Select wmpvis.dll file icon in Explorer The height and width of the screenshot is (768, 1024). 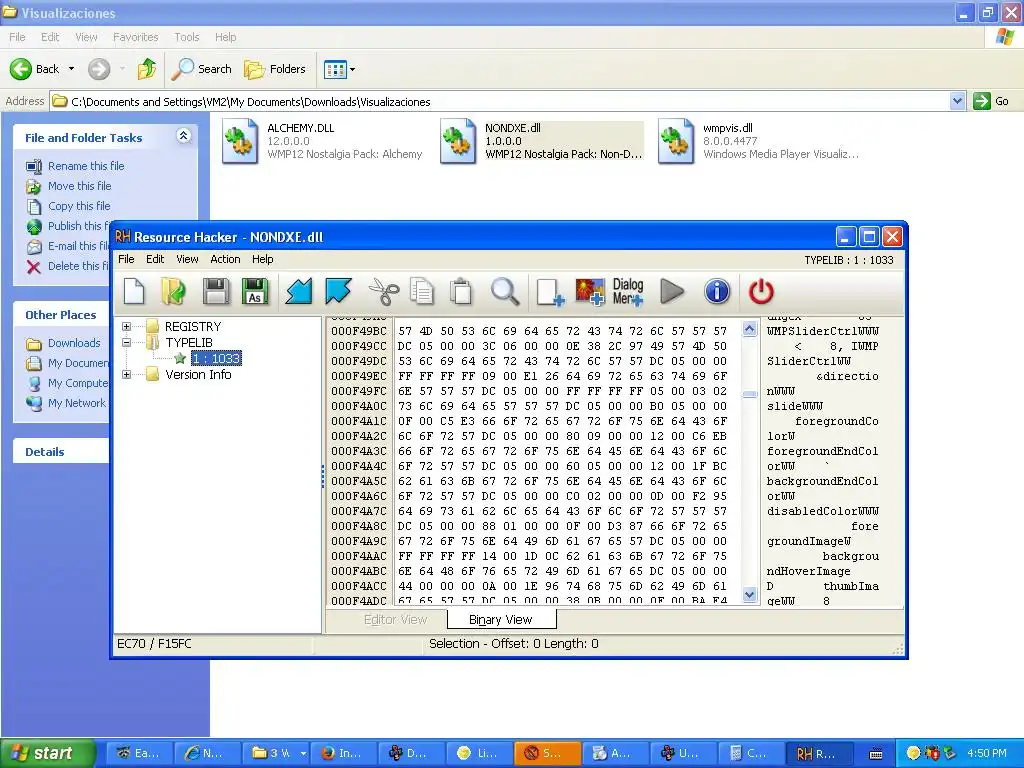[x=676, y=141]
